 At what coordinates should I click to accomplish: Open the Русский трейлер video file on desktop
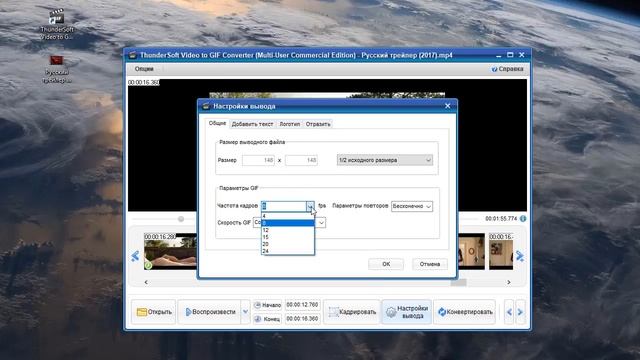pos(57,69)
